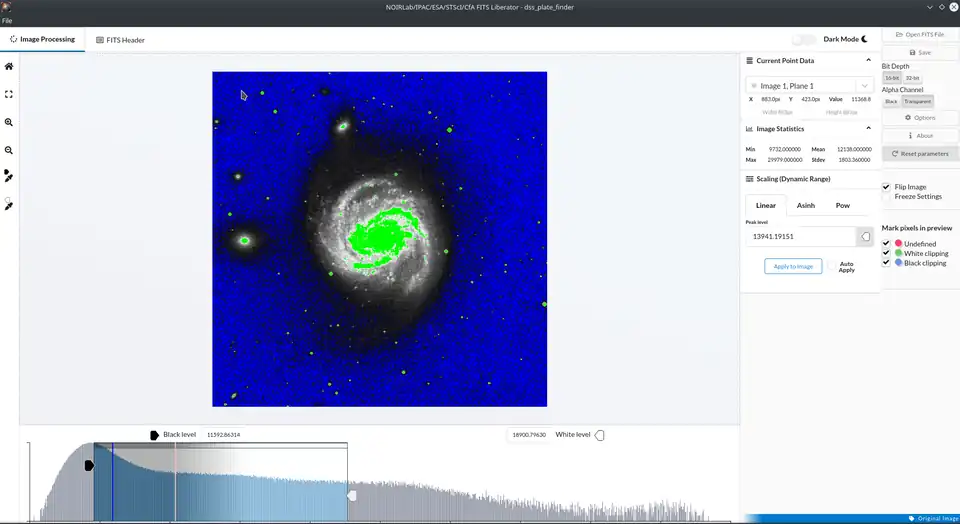
Task: Click the Reset parameters button
Action: tap(920, 154)
